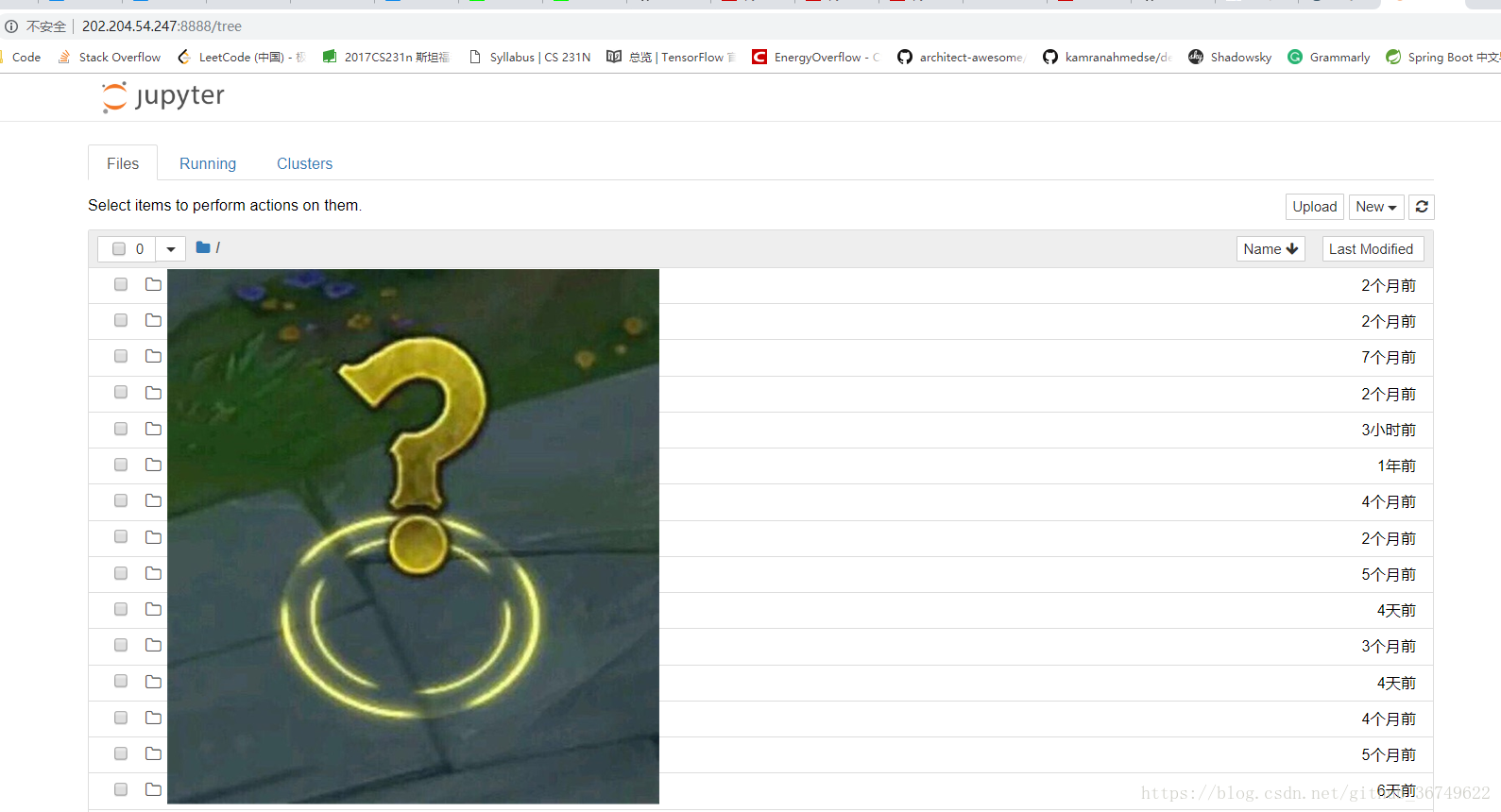Click the root slash breadcrumb link
Image resolution: width=1501 pixels, height=812 pixels.
tap(217, 247)
